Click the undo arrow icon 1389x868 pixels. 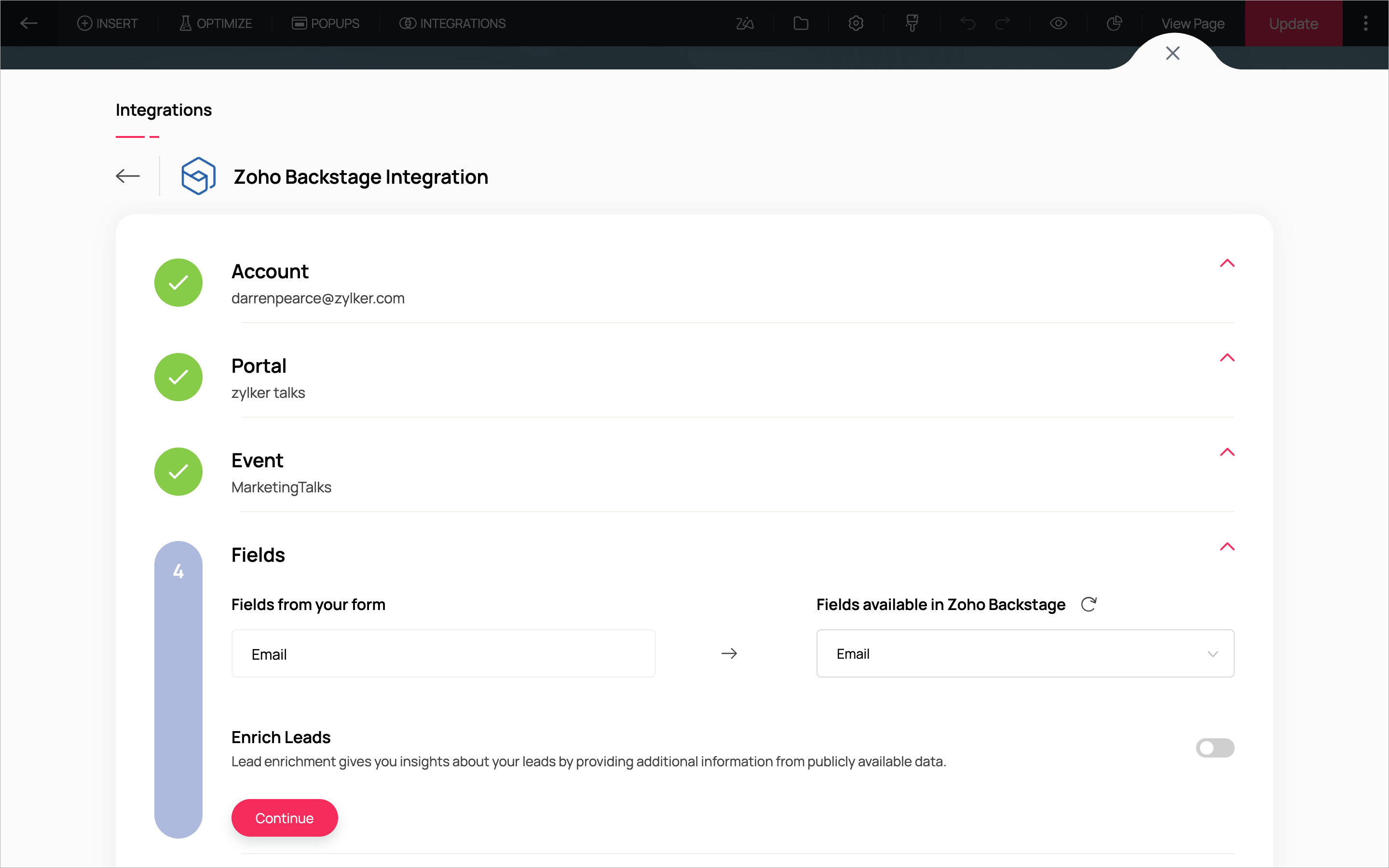pos(968,24)
